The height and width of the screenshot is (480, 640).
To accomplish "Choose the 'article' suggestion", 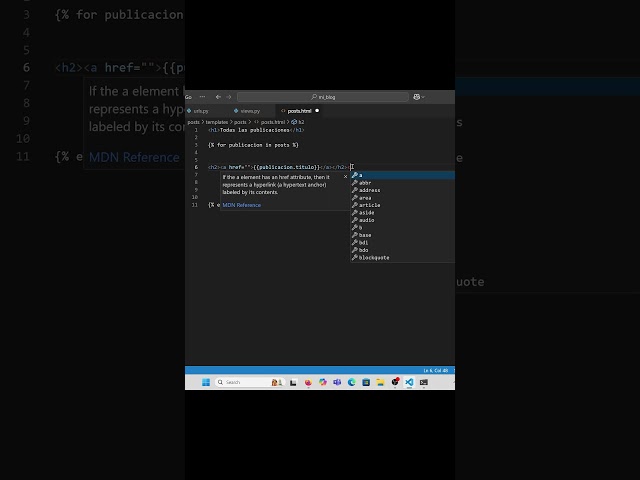I will click(x=402, y=205).
